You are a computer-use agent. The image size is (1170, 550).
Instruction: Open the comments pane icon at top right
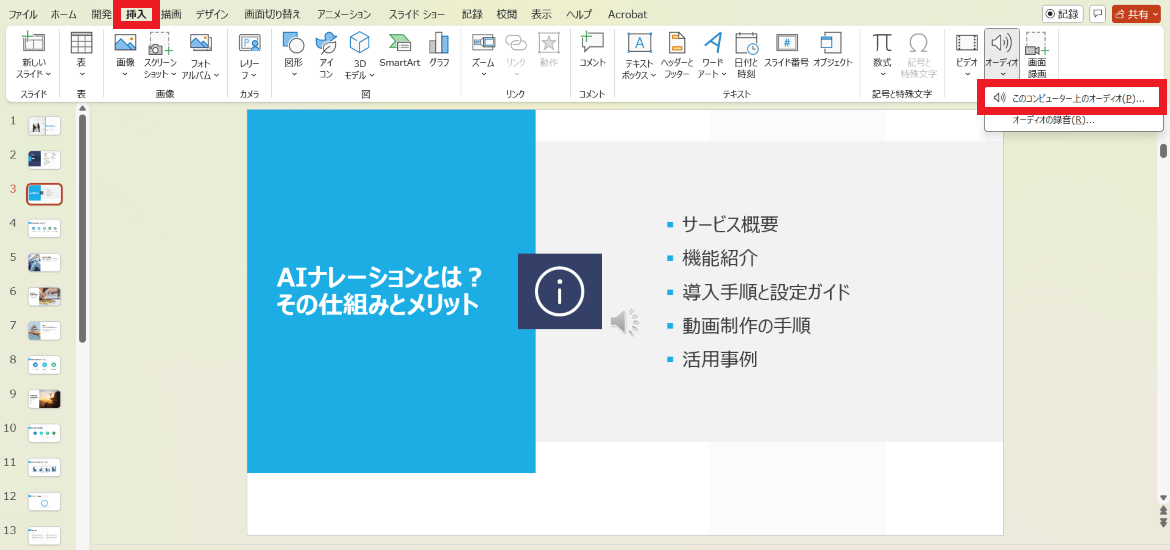(1097, 13)
